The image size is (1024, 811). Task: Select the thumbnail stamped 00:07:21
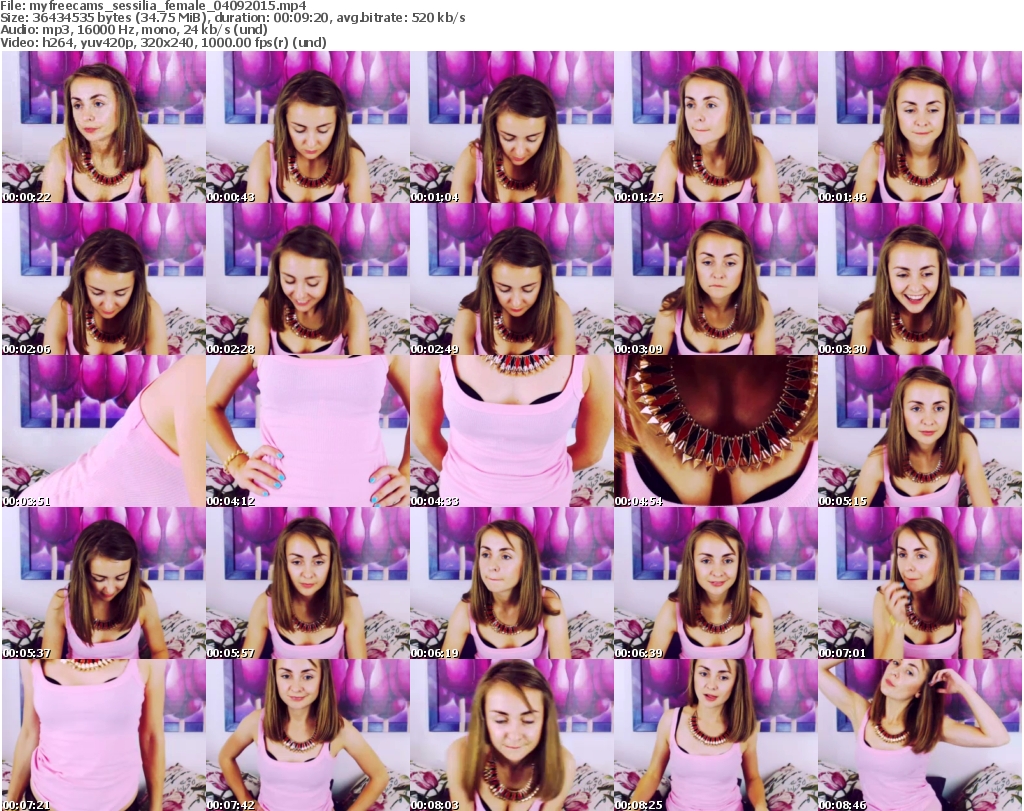click(x=104, y=735)
